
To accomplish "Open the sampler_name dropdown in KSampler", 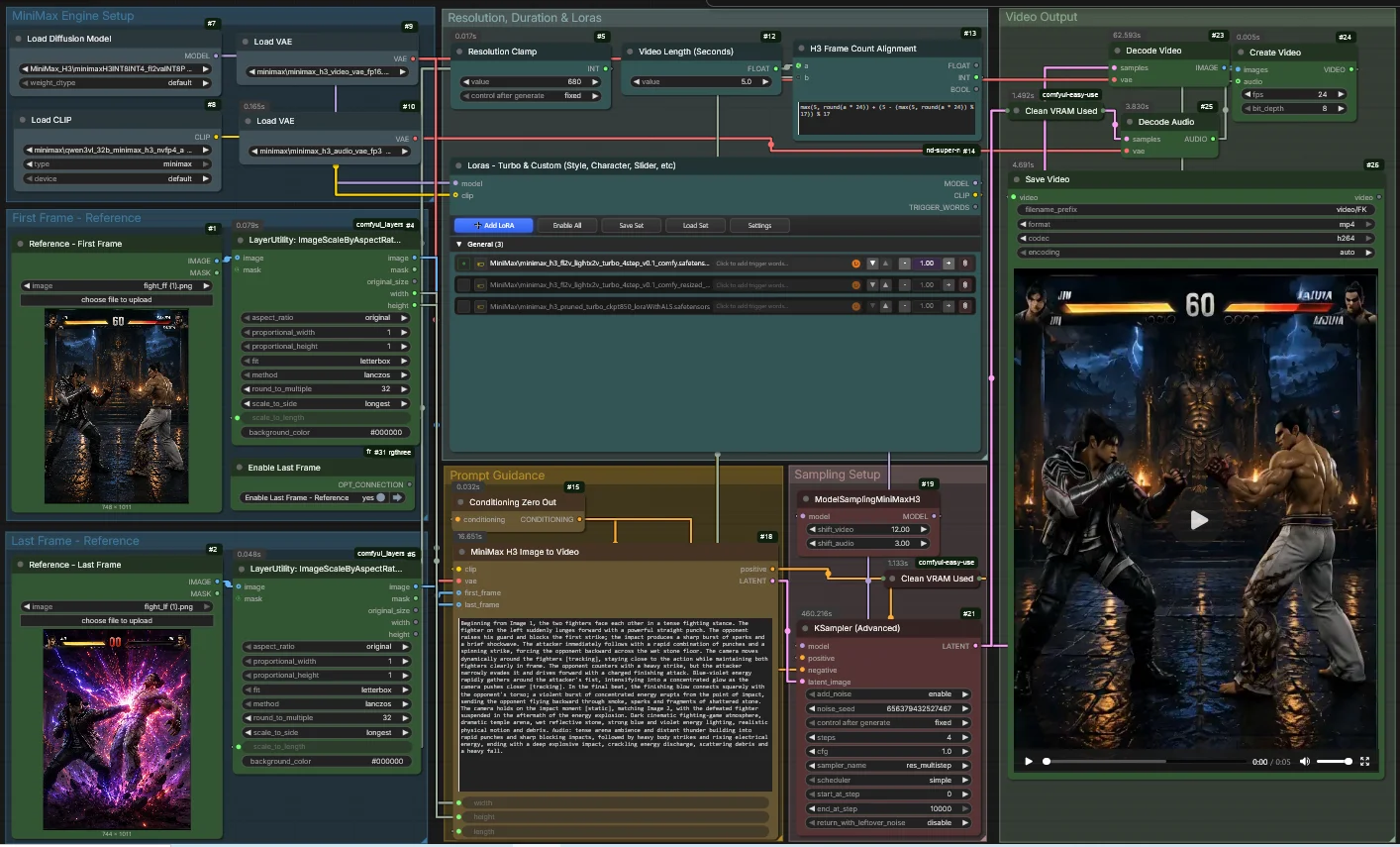I will [x=888, y=766].
